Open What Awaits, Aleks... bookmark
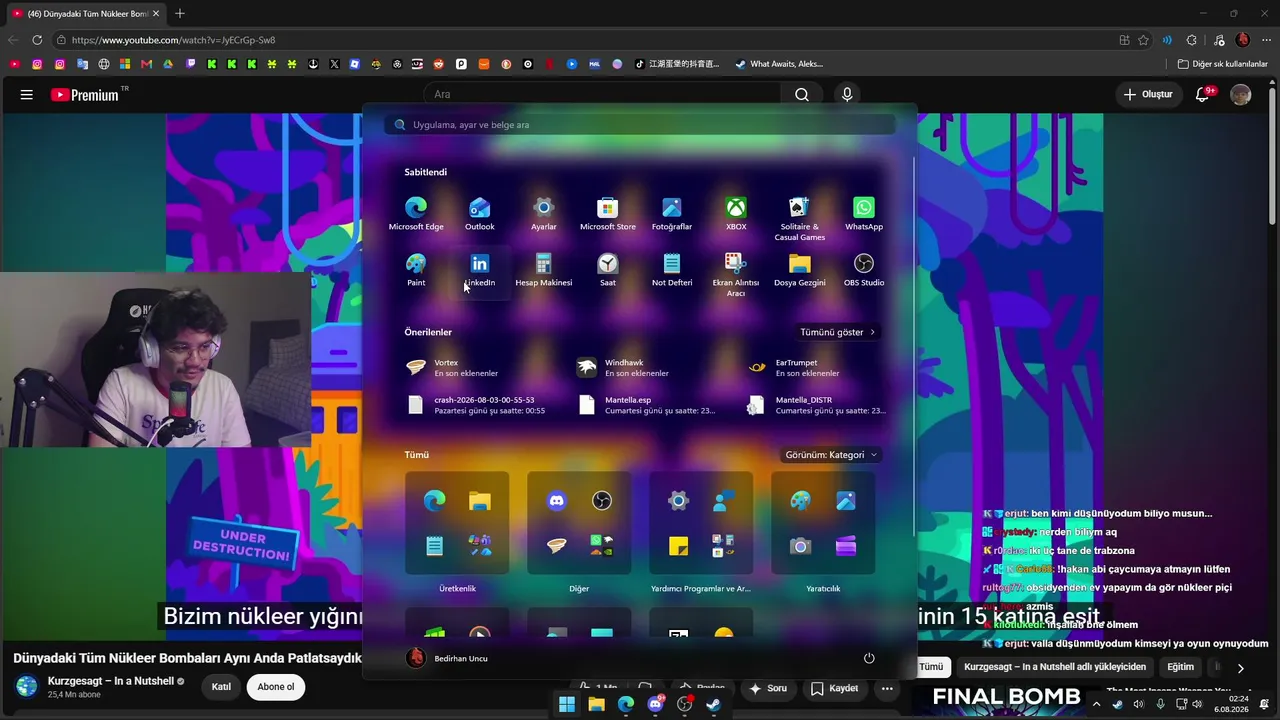This screenshot has height=720, width=1280. (778, 64)
